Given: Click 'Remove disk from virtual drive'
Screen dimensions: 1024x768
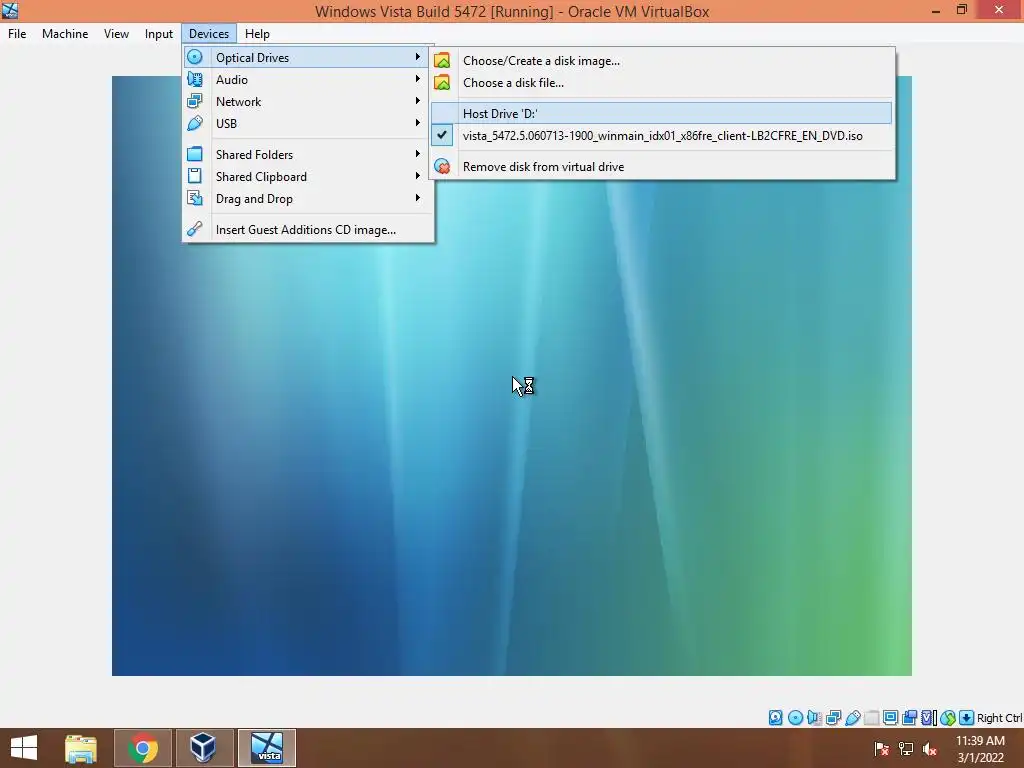Looking at the screenshot, I should point(543,167).
